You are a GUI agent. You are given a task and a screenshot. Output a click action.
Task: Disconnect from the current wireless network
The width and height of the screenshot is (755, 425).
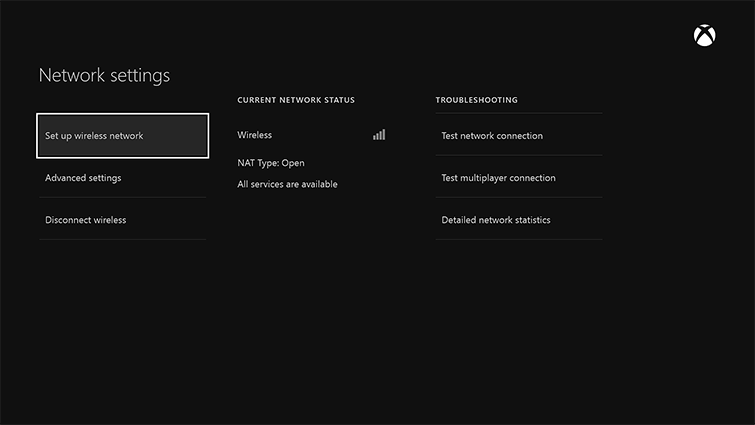(x=122, y=220)
